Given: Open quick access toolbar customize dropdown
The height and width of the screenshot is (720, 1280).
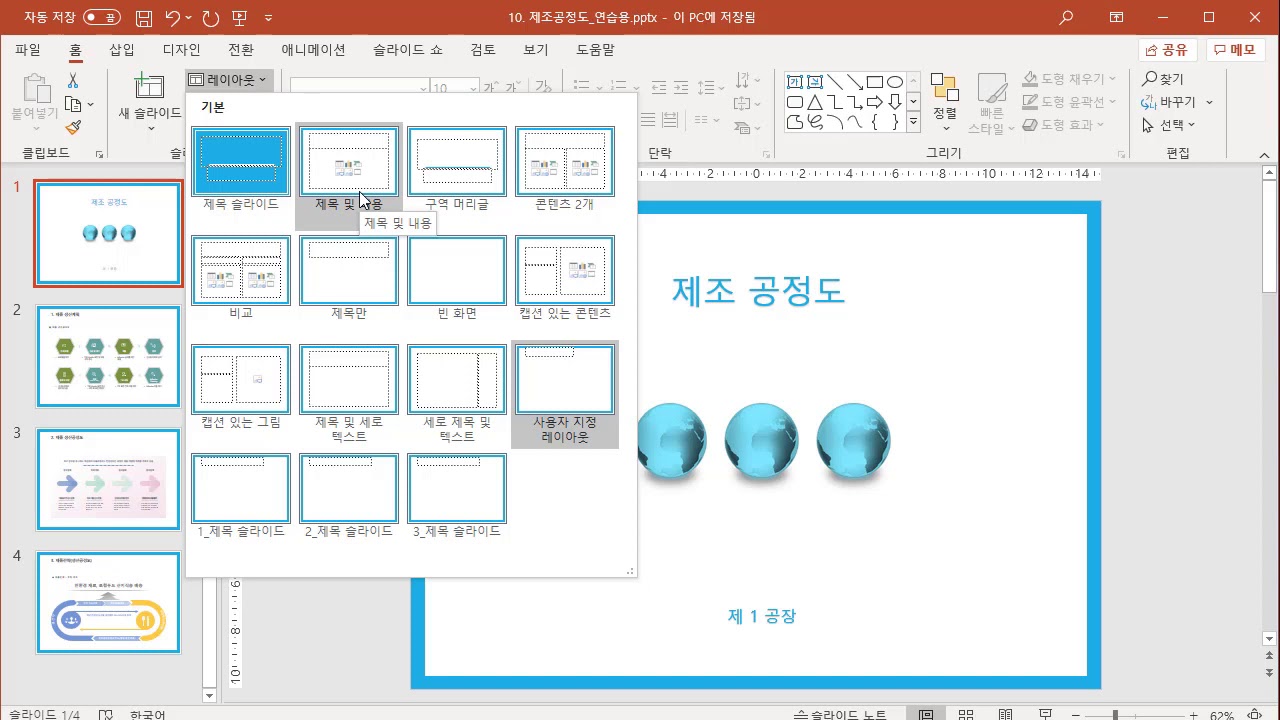Looking at the screenshot, I should pos(268,18).
